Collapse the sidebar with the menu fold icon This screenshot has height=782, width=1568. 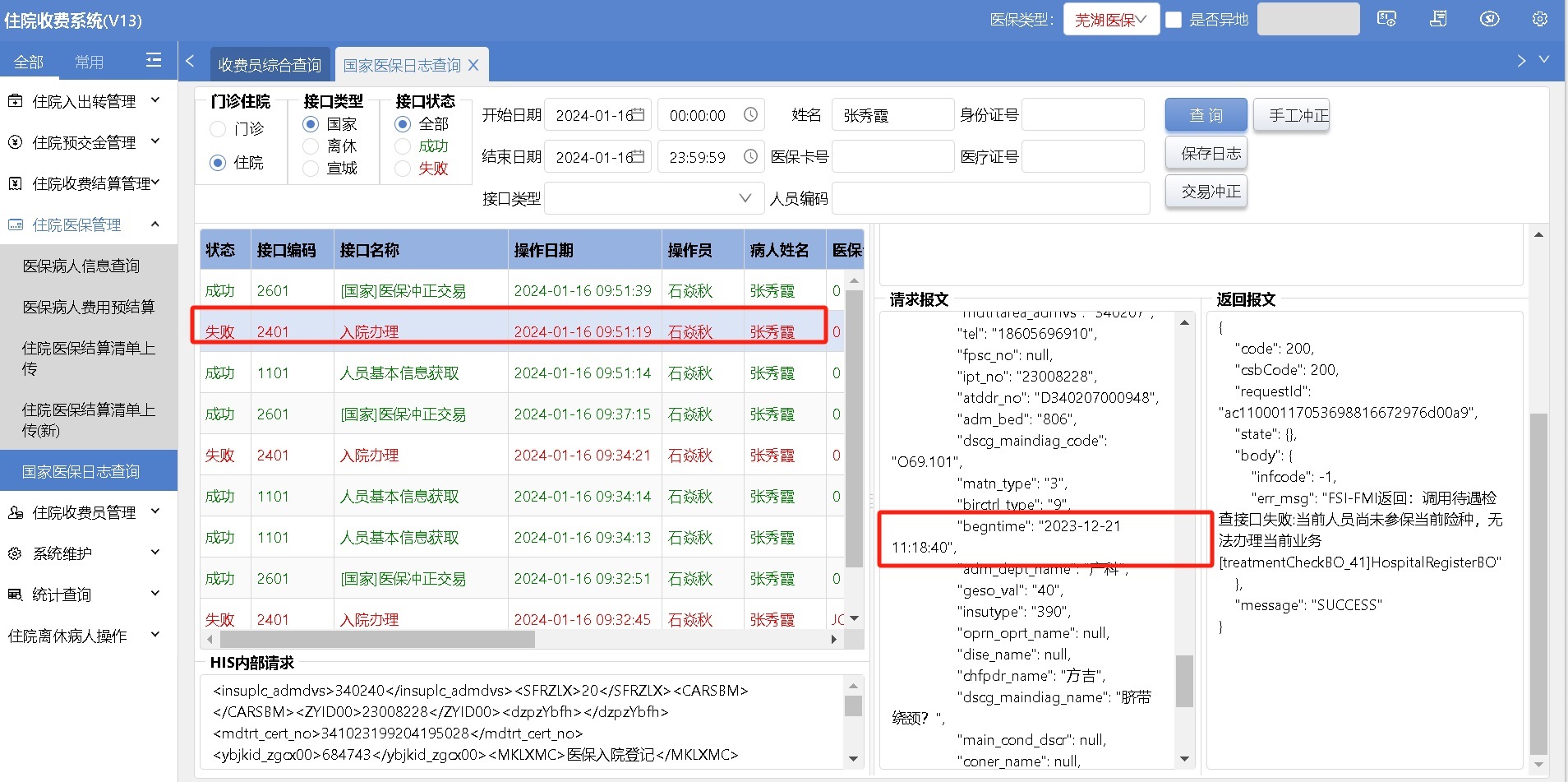[154, 60]
